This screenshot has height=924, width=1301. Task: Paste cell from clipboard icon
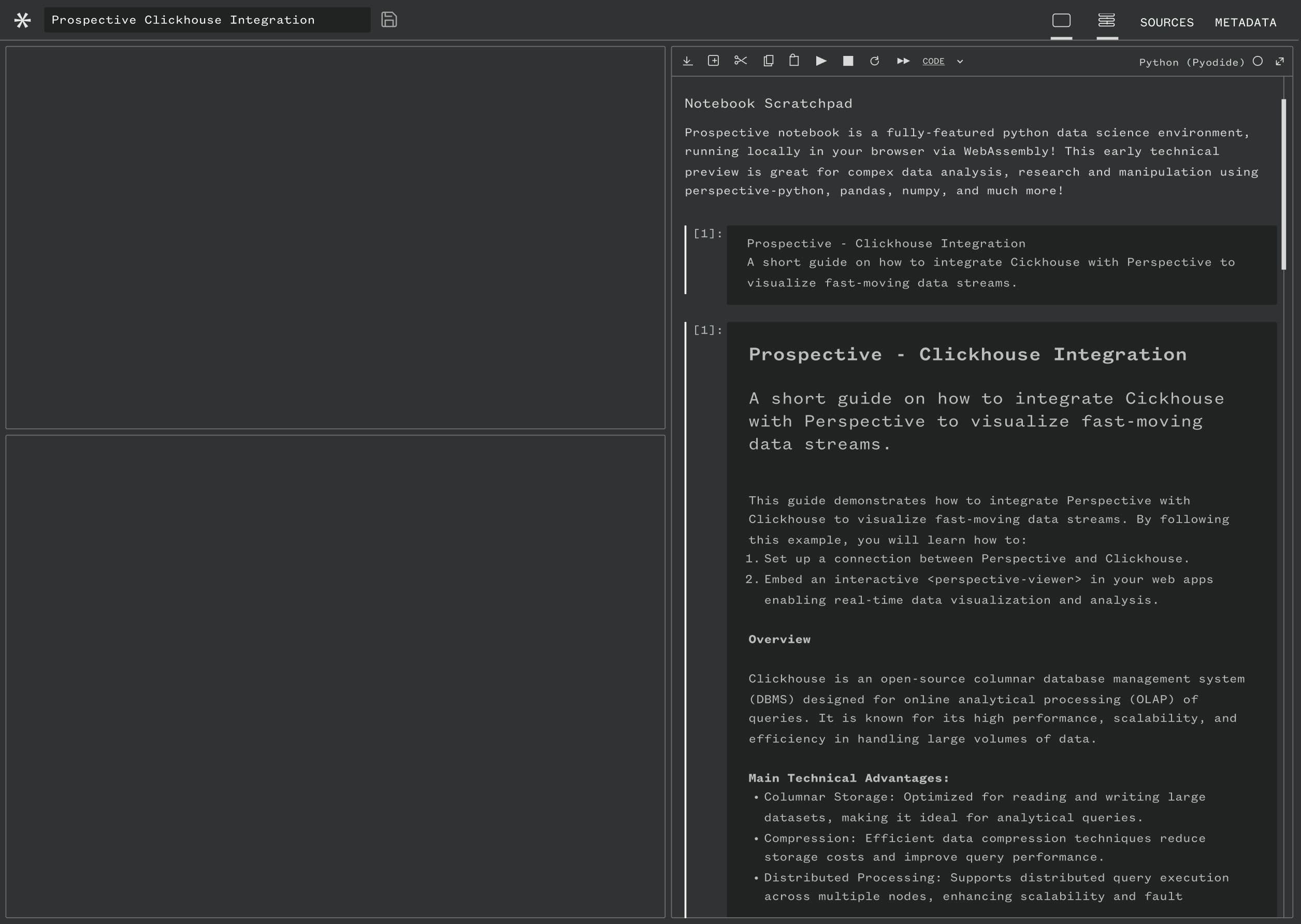pyautogui.click(x=794, y=60)
